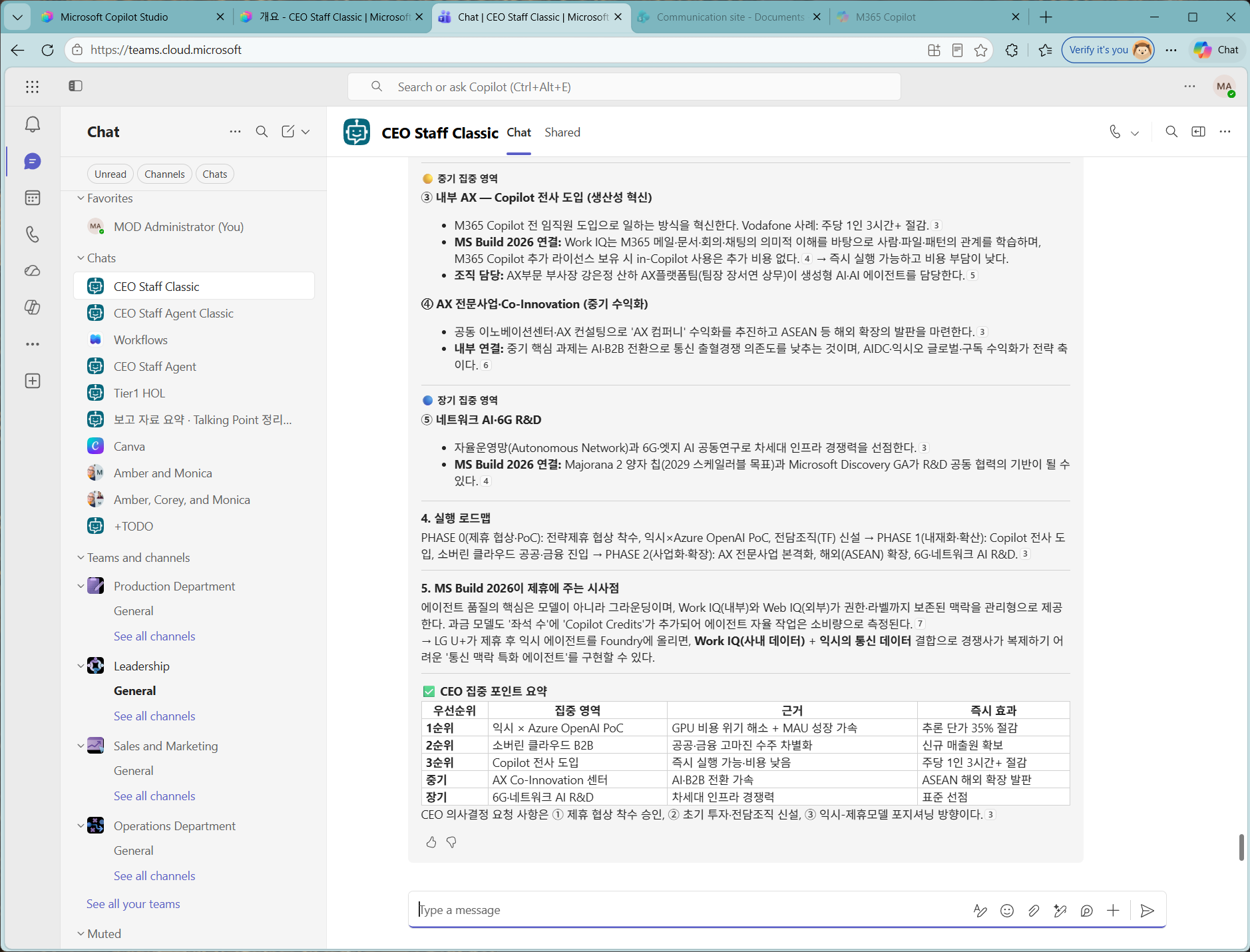Switch to the 개요 - CEO Staff Classic browser tab
This screenshot has width=1250, height=952.
[x=331, y=17]
